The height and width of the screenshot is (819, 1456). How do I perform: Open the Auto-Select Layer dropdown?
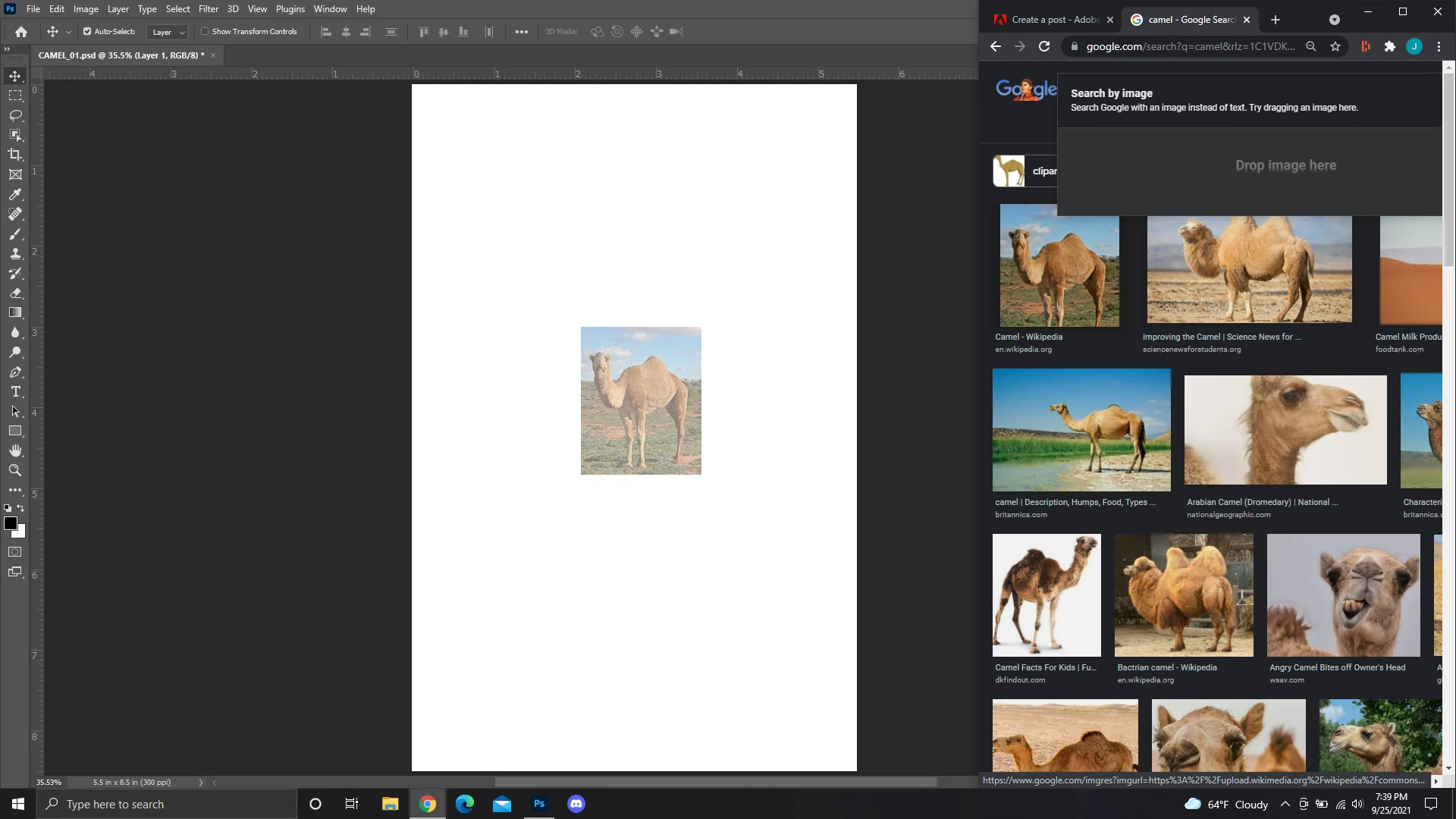167,32
